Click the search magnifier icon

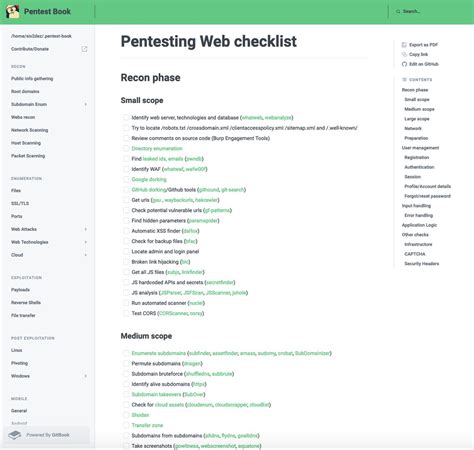coord(398,11)
